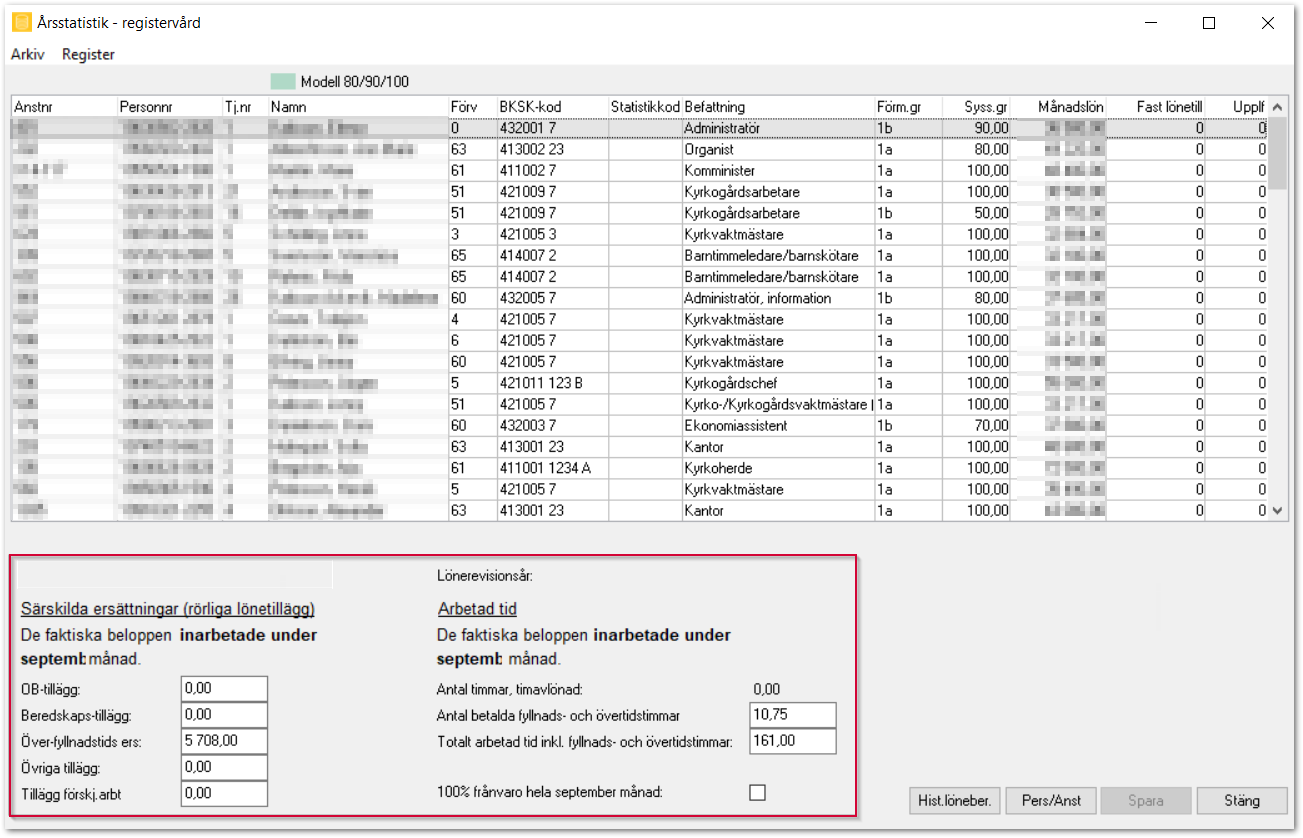Select BKSK code 421011 123 B
1303x838 pixels.
(552, 383)
